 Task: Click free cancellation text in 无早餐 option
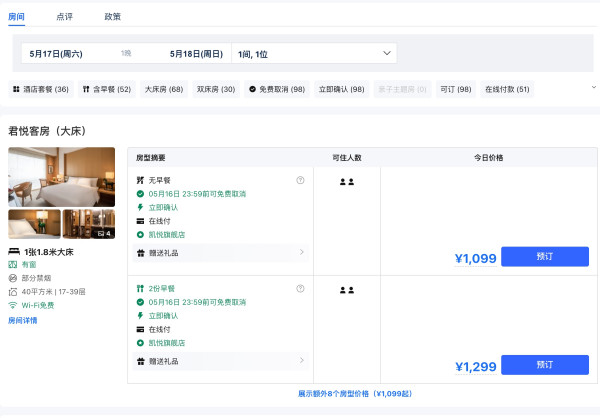[x=197, y=194]
